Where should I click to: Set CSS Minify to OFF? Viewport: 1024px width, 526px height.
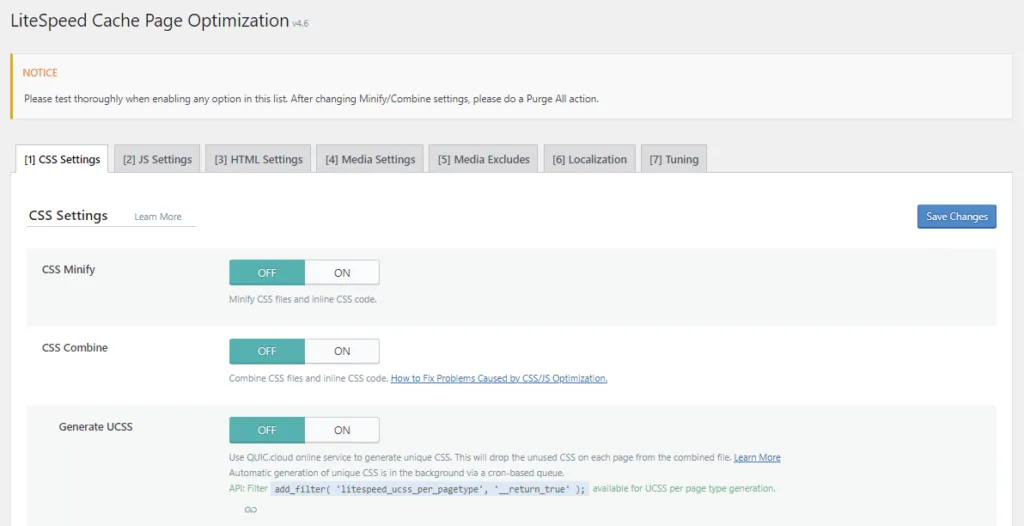coord(267,272)
